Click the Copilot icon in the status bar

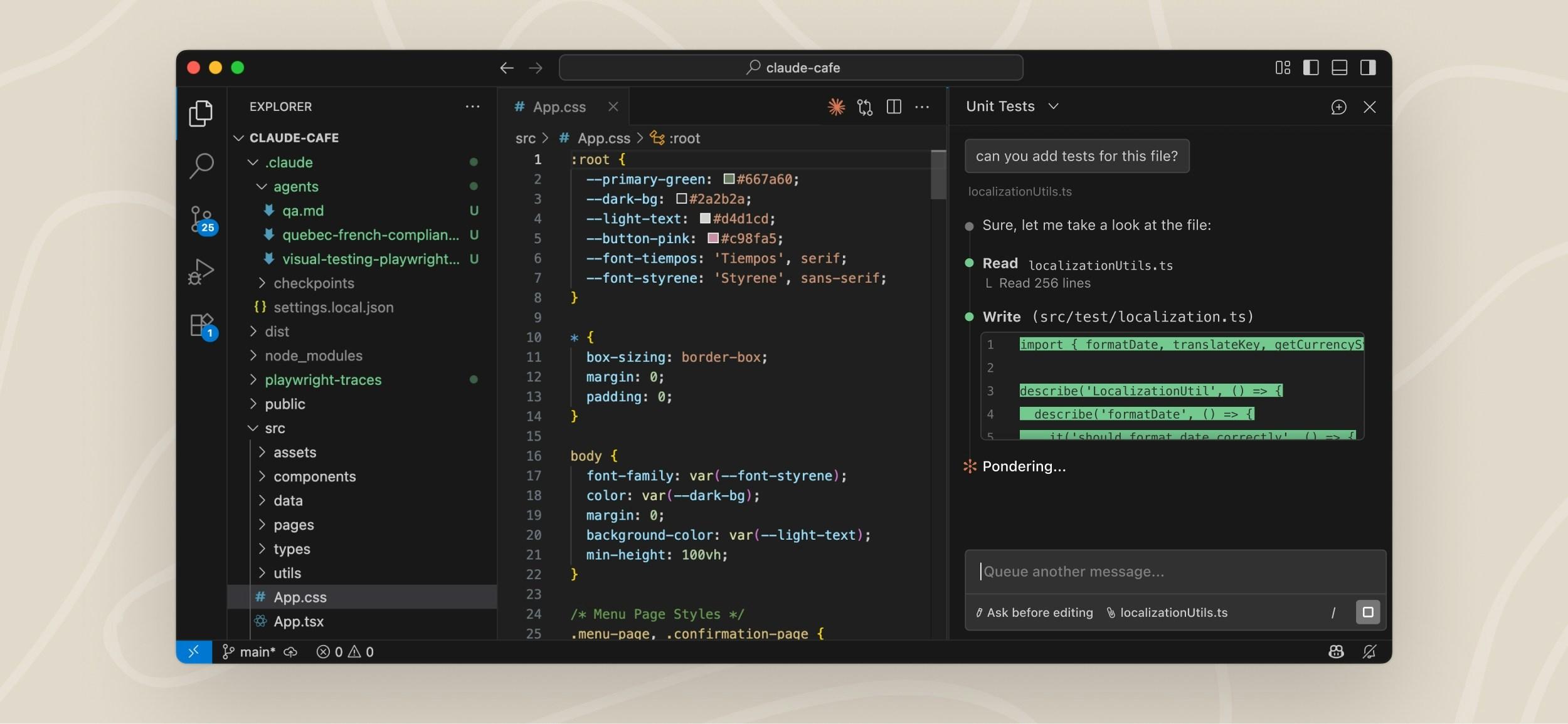pyautogui.click(x=1336, y=652)
